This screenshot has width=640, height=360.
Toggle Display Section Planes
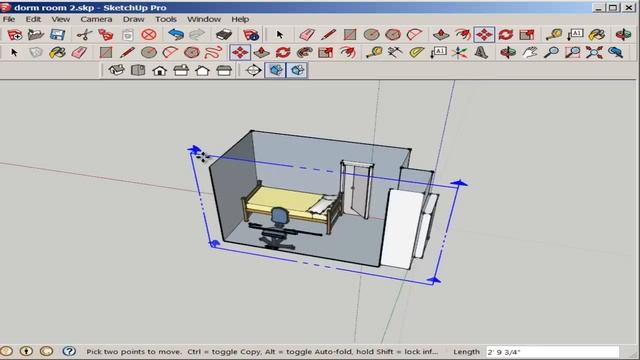click(276, 70)
